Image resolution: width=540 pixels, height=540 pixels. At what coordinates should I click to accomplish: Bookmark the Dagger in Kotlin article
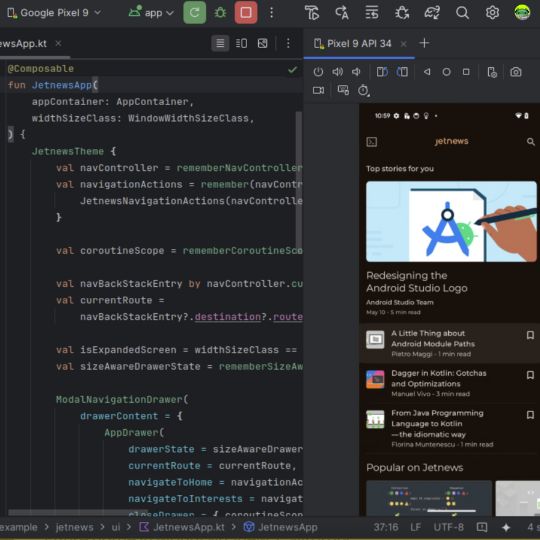coord(530,375)
